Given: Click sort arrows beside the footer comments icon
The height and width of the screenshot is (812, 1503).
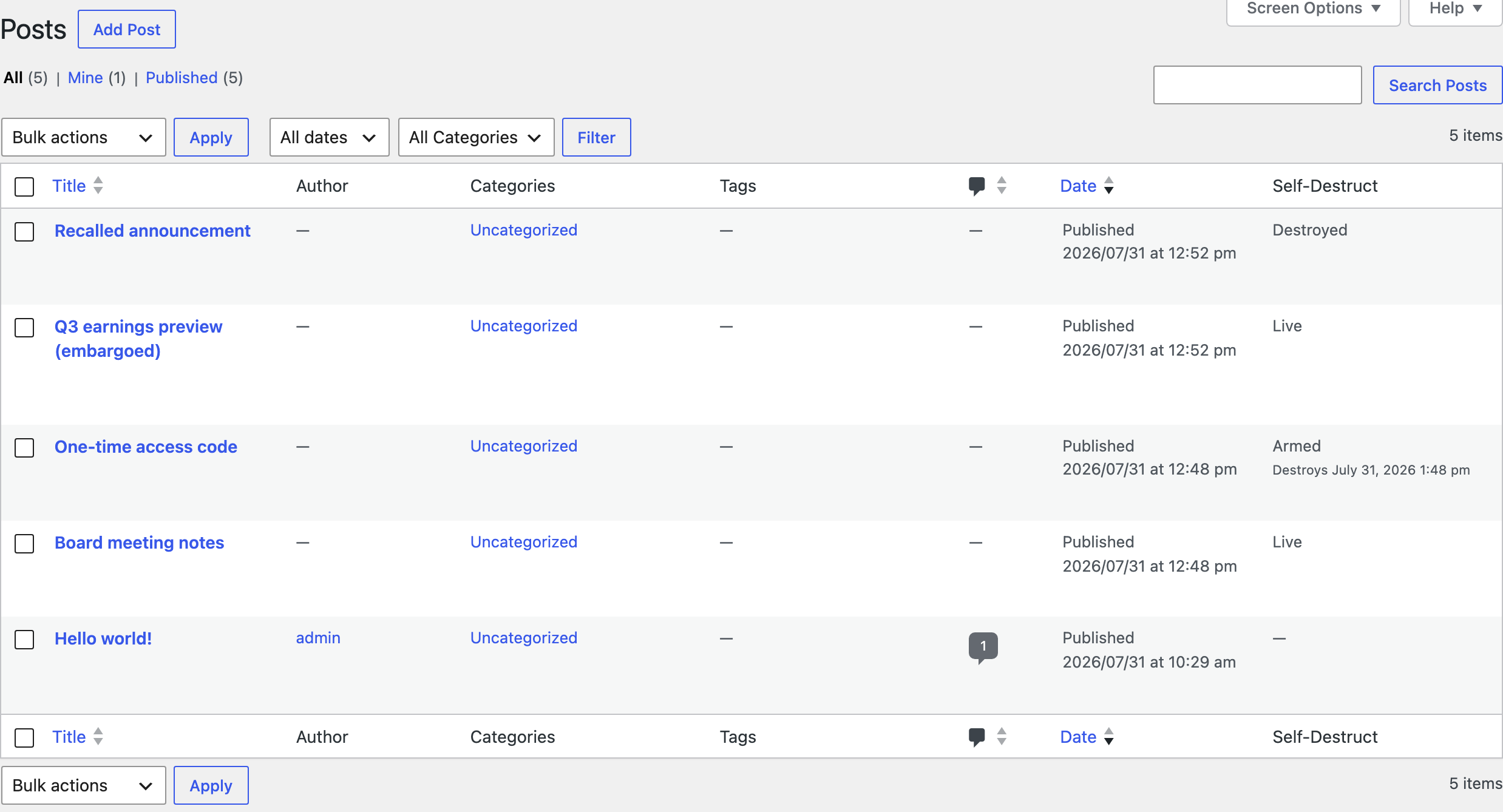Looking at the screenshot, I should click(1002, 736).
